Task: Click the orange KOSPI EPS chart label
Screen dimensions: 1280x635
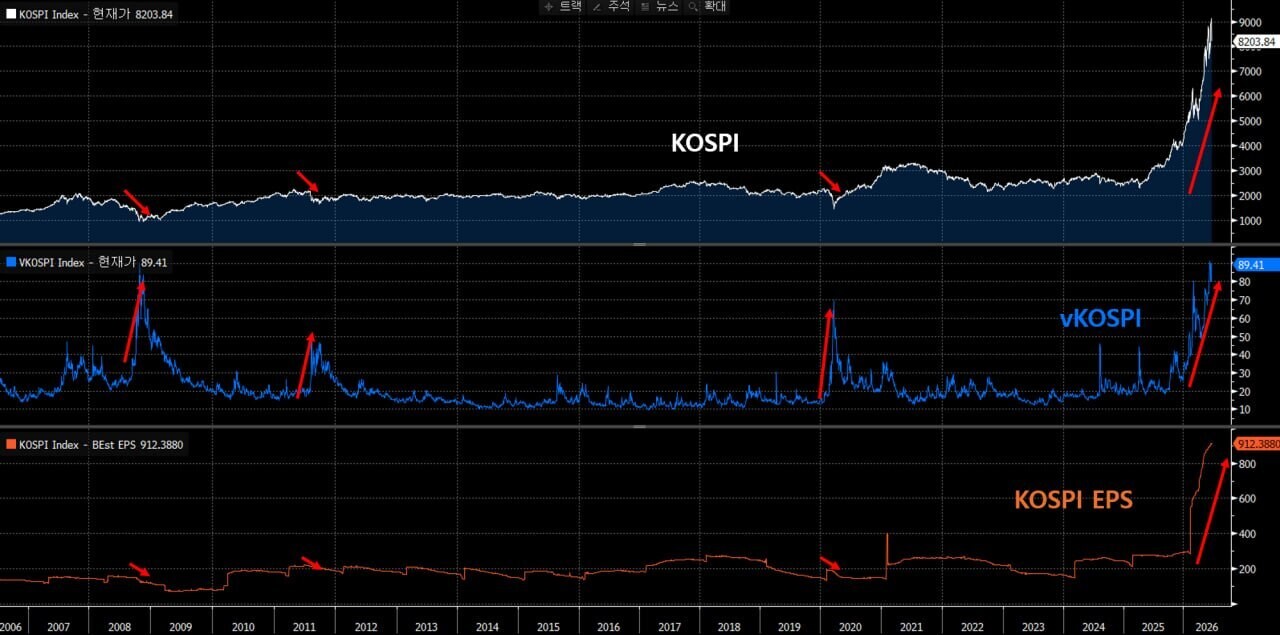Action: pyautogui.click(x=1073, y=499)
